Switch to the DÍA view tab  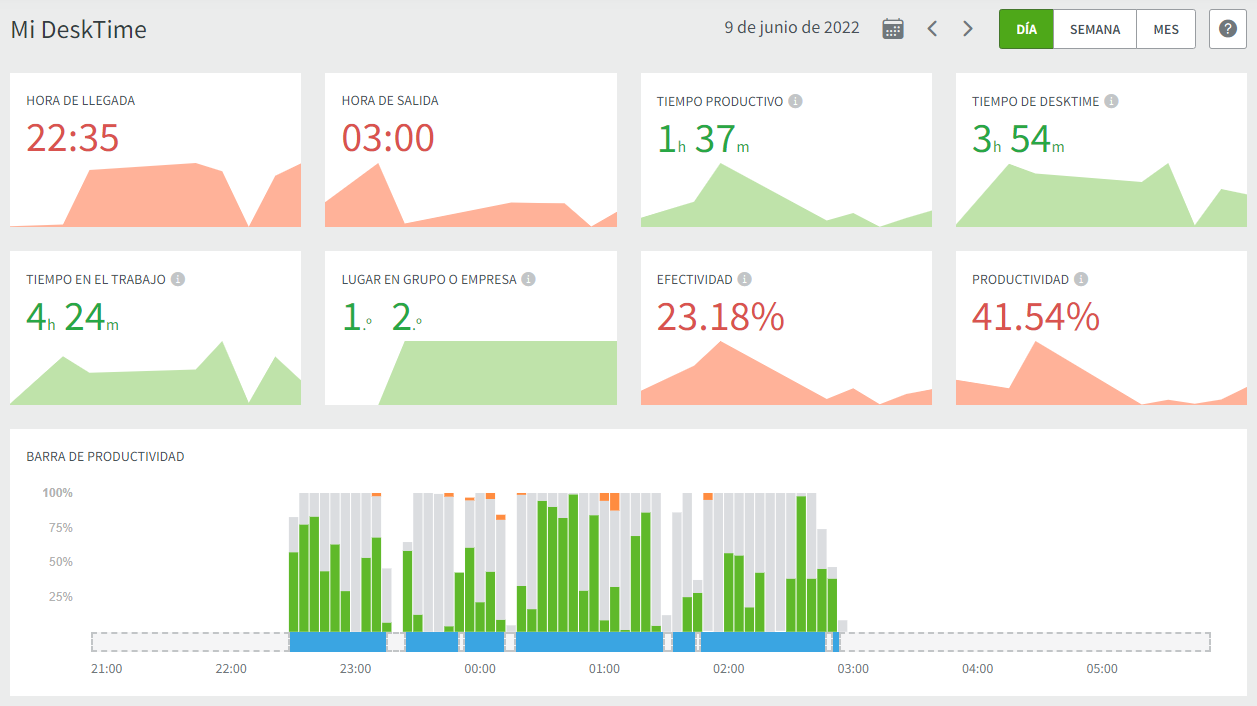coord(1026,29)
